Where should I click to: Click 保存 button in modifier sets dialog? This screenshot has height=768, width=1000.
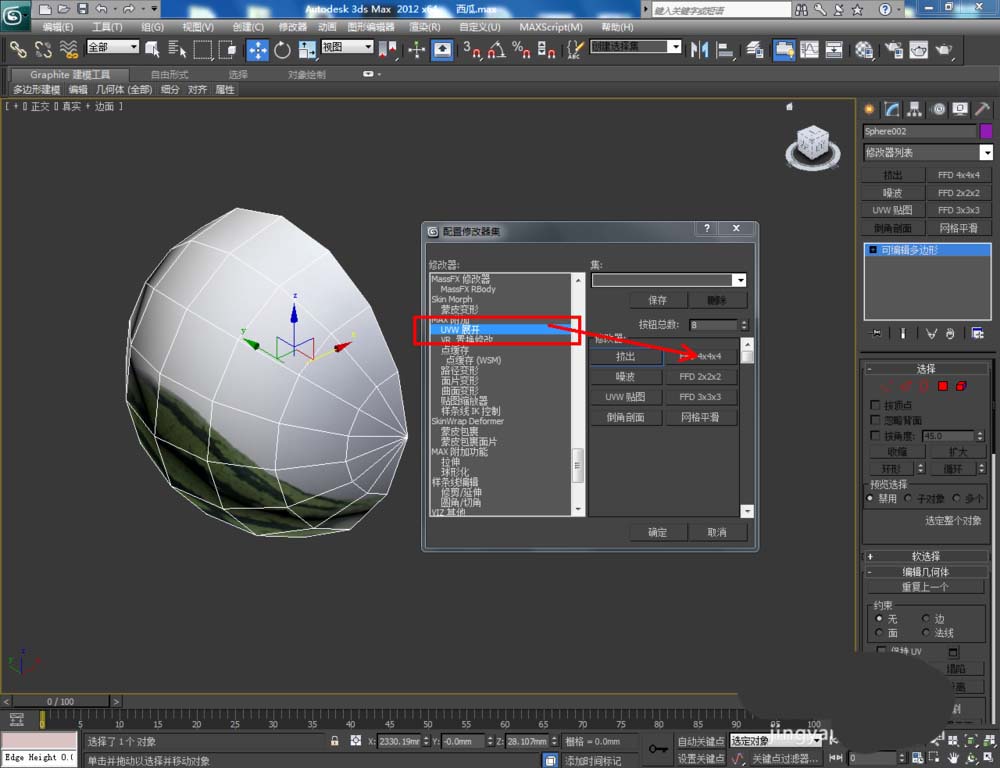657,300
